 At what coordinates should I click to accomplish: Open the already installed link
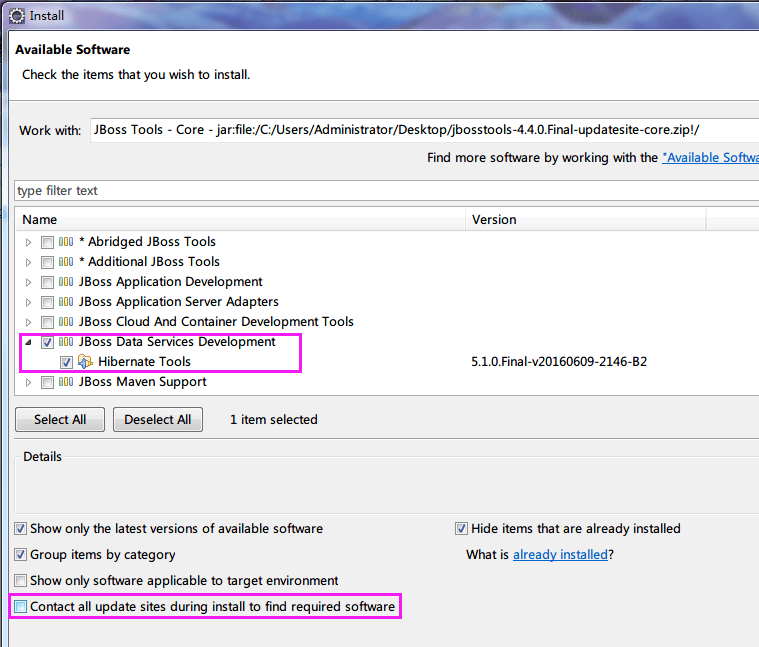click(x=560, y=555)
